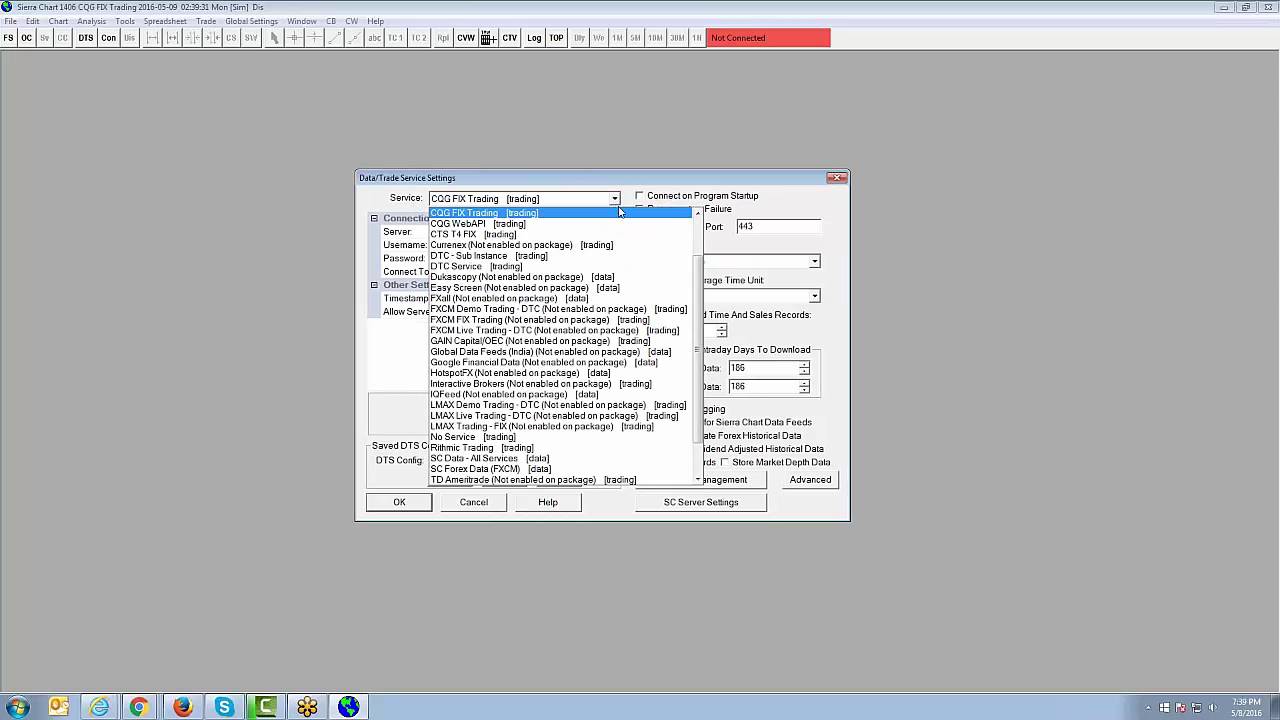Click the TOP toolbar button

(x=556, y=38)
